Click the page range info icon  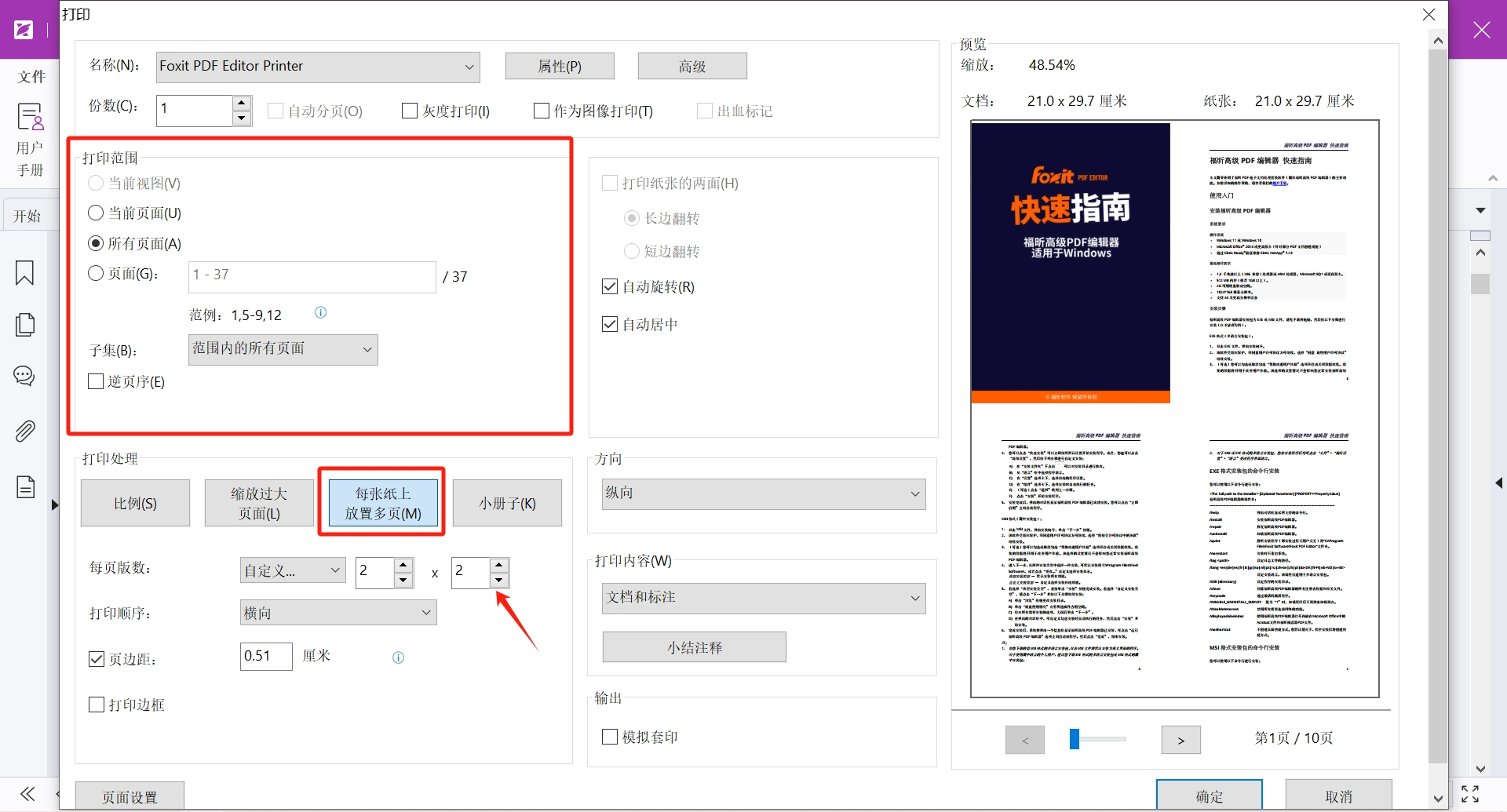click(320, 313)
